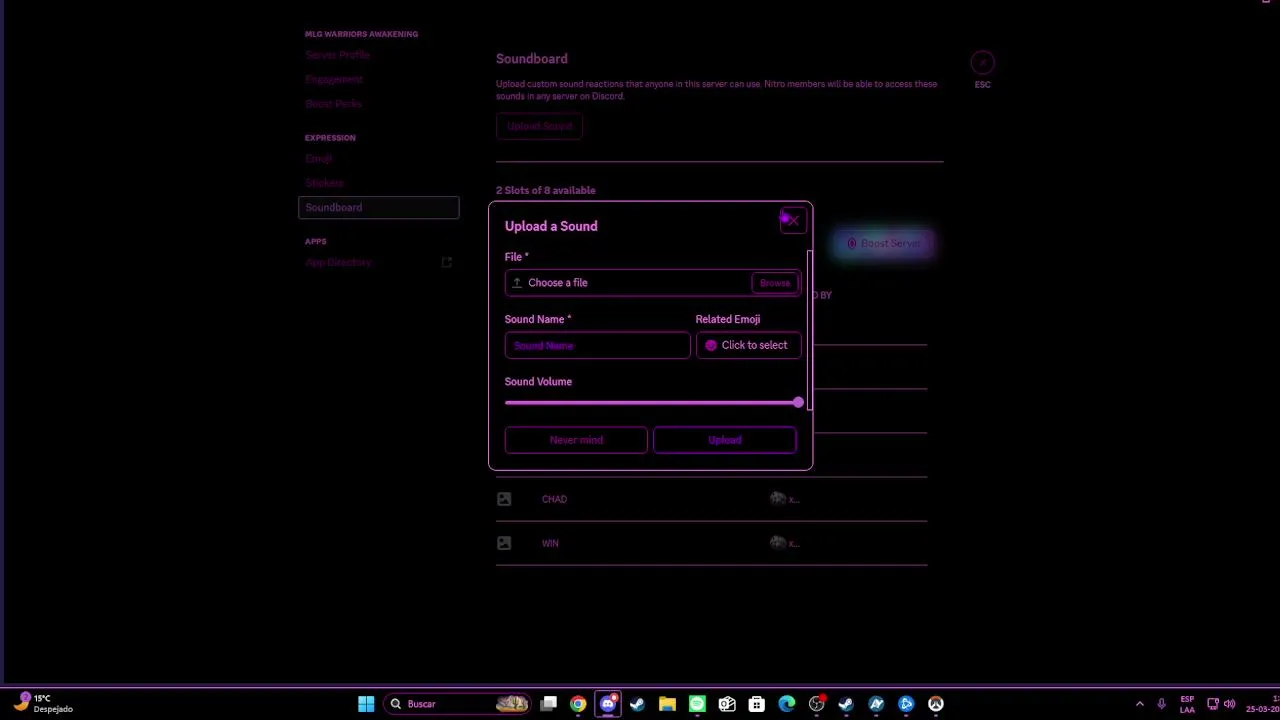Click the WIN sound row name

[x=550, y=543]
